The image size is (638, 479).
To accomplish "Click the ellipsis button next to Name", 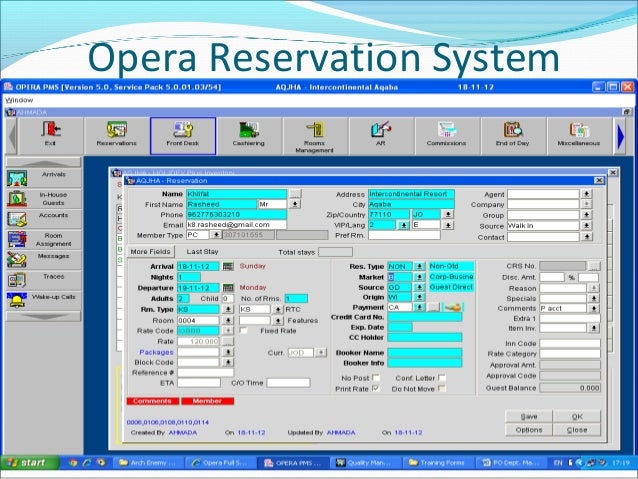I will coord(295,194).
